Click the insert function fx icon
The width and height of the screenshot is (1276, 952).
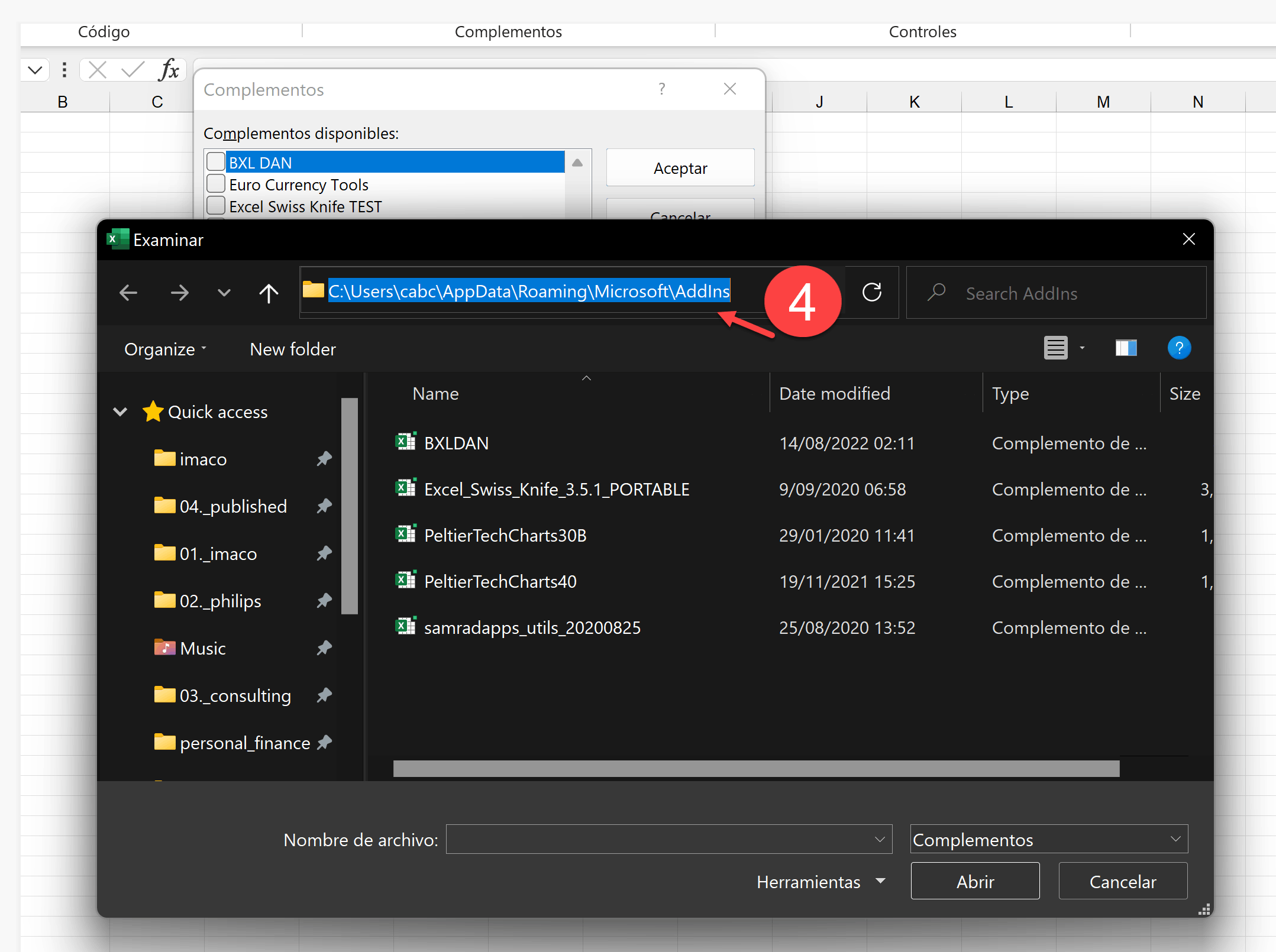(x=169, y=70)
